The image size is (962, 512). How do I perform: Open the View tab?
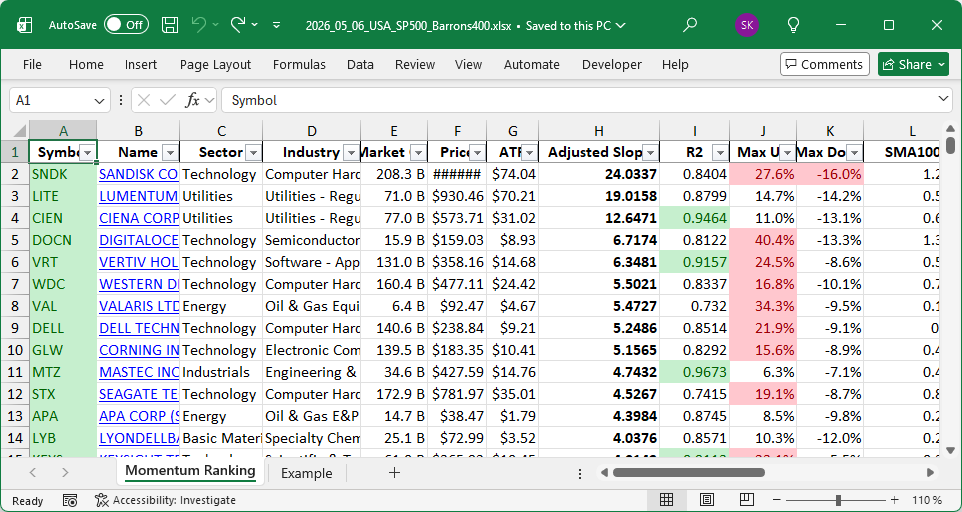coord(468,64)
